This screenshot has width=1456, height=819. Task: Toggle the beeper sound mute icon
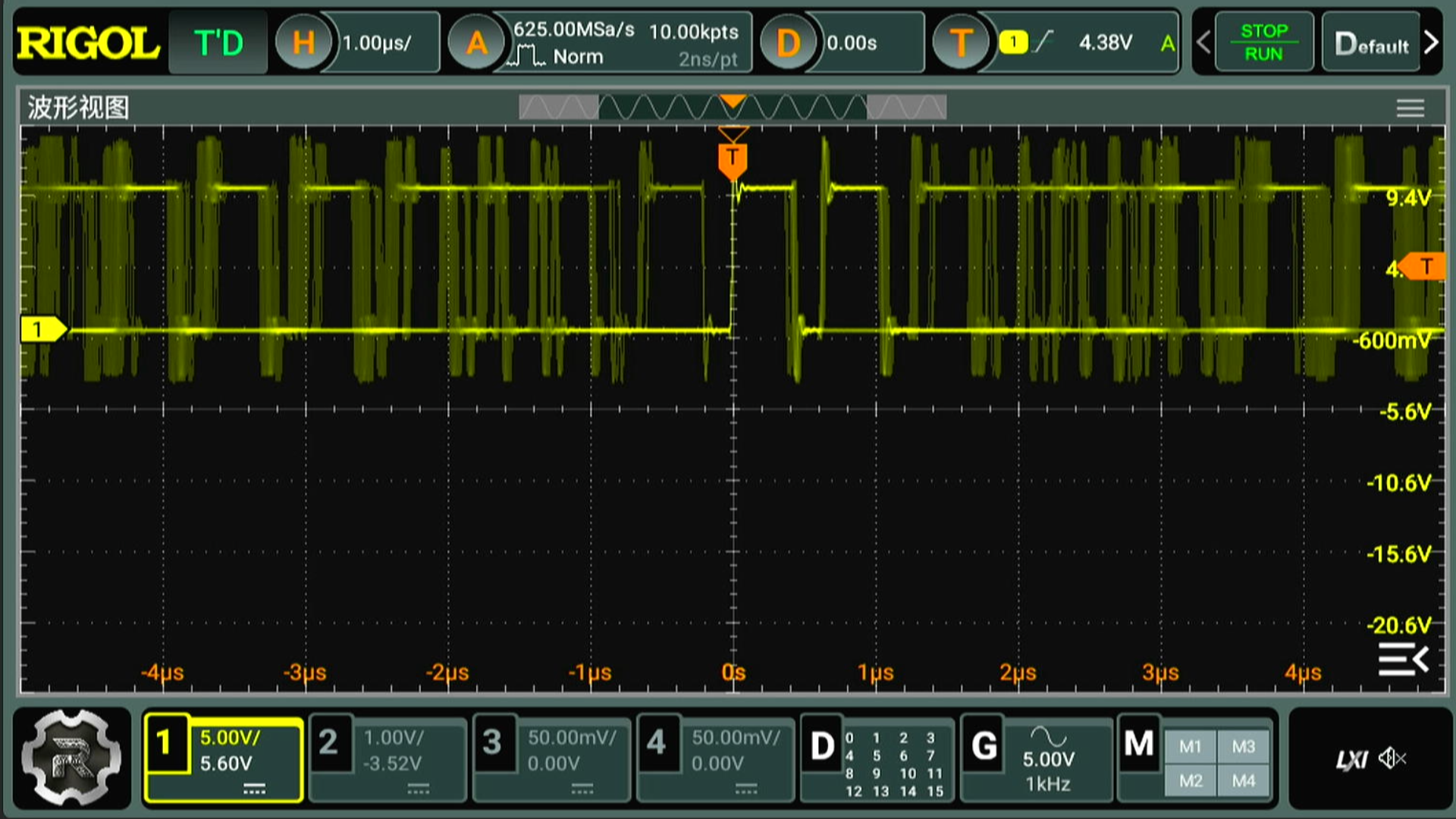pos(1392,758)
